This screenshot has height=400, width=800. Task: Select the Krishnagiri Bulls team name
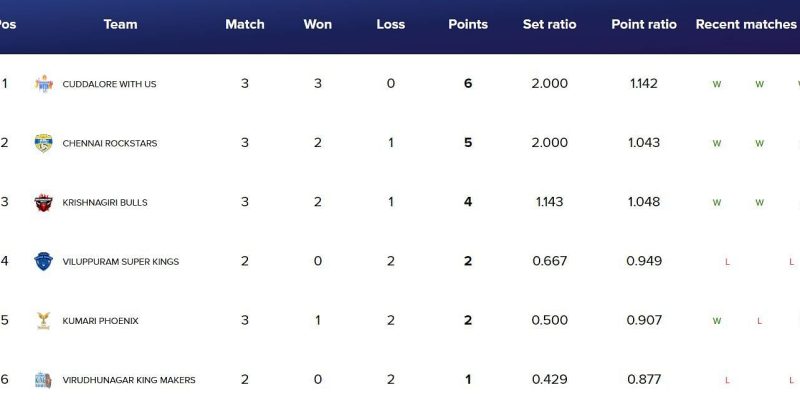click(x=105, y=202)
